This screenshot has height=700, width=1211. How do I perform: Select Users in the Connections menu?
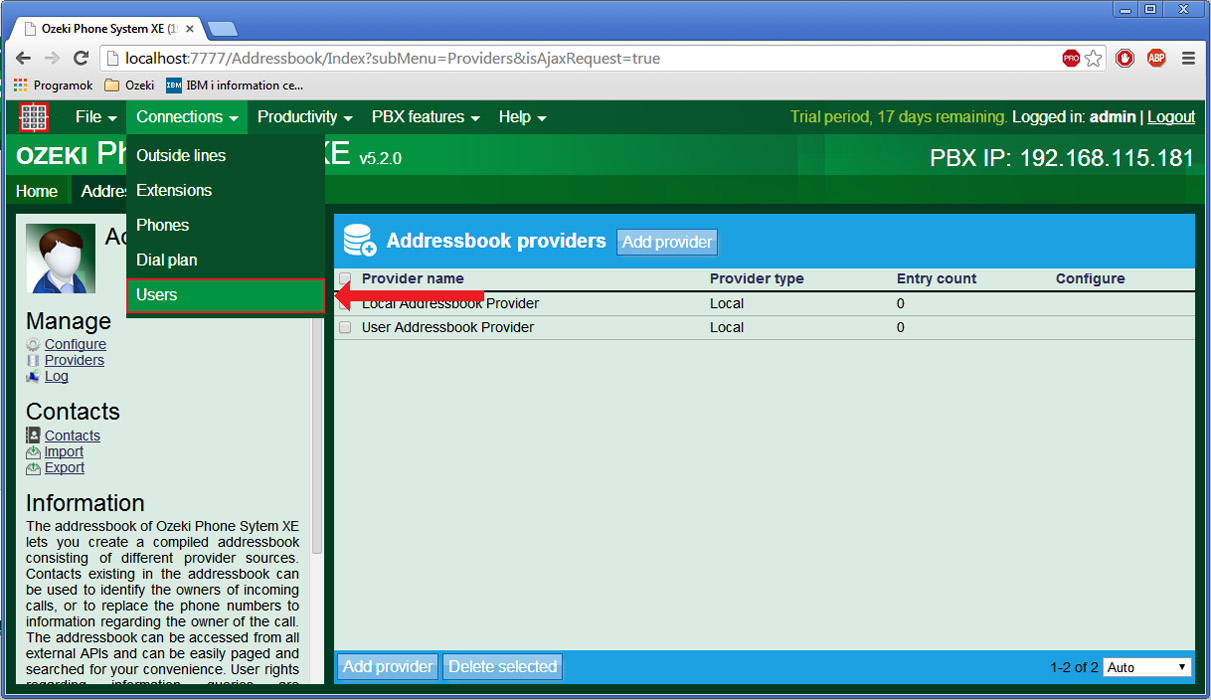pyautogui.click(x=225, y=295)
